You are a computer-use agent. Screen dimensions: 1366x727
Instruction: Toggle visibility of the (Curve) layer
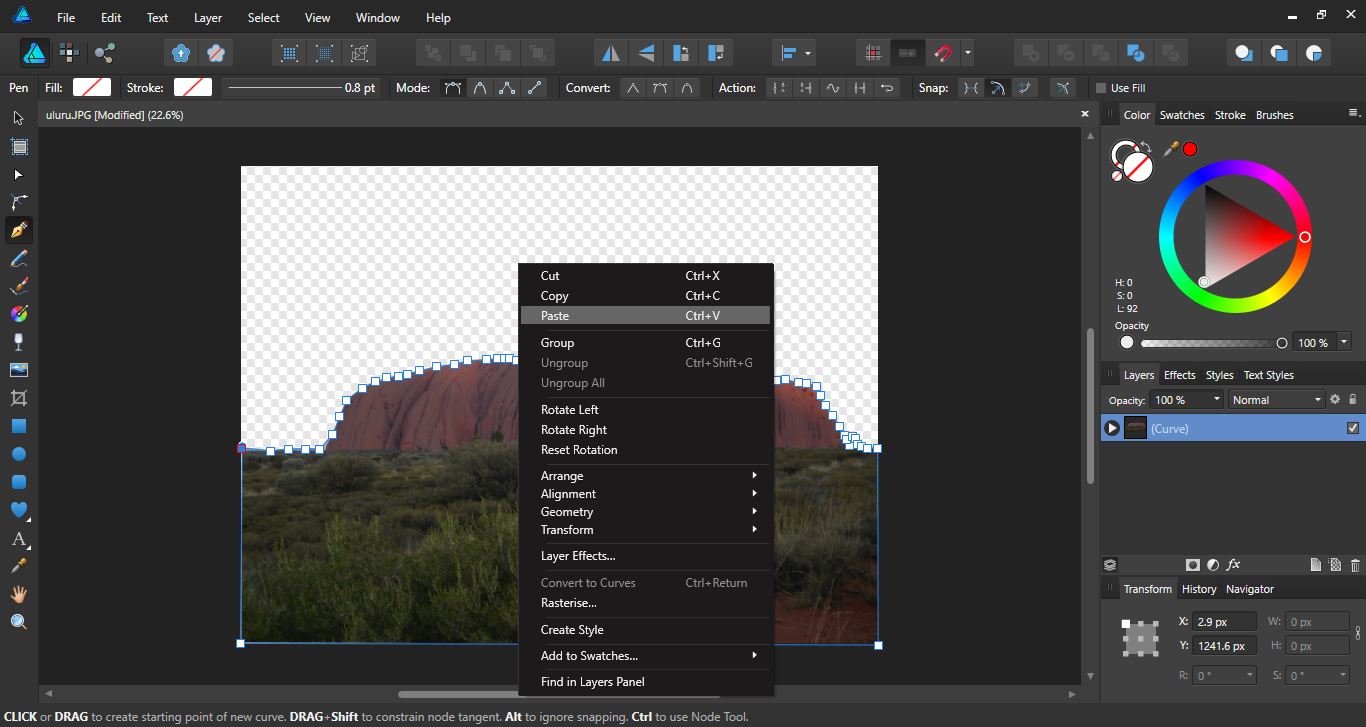1355,427
